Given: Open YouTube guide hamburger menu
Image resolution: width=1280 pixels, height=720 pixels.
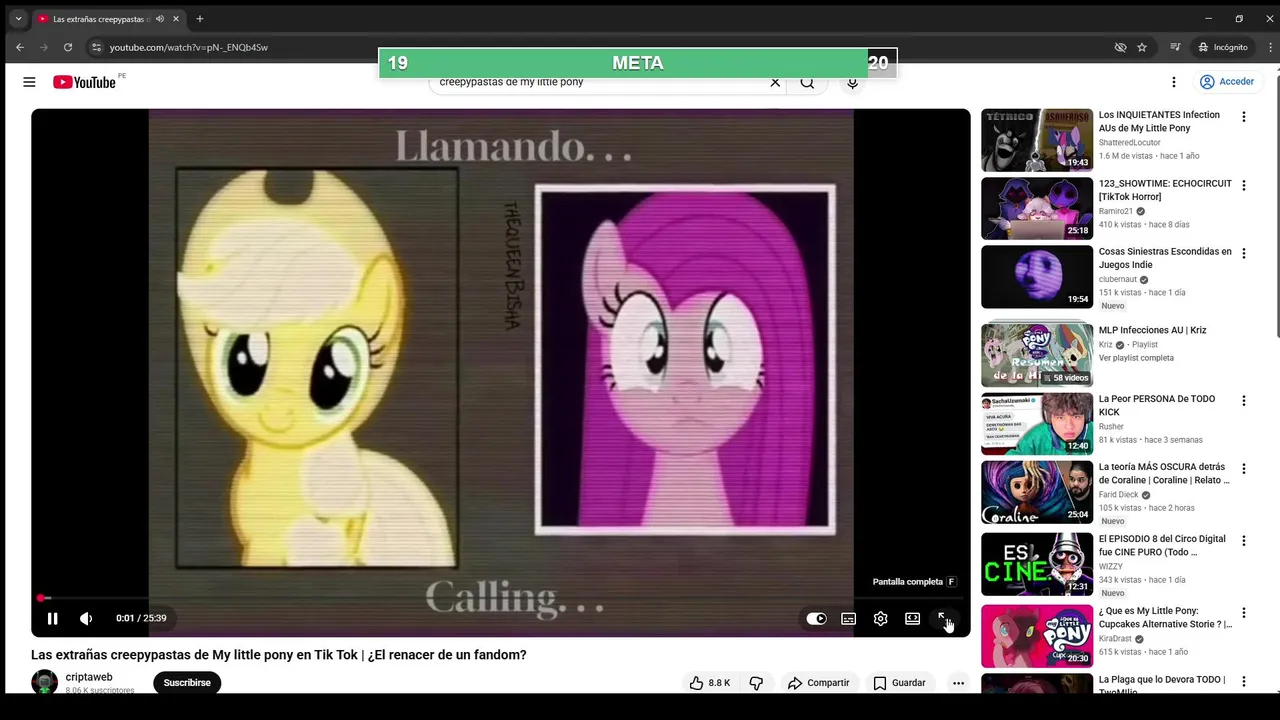Looking at the screenshot, I should pos(29,82).
